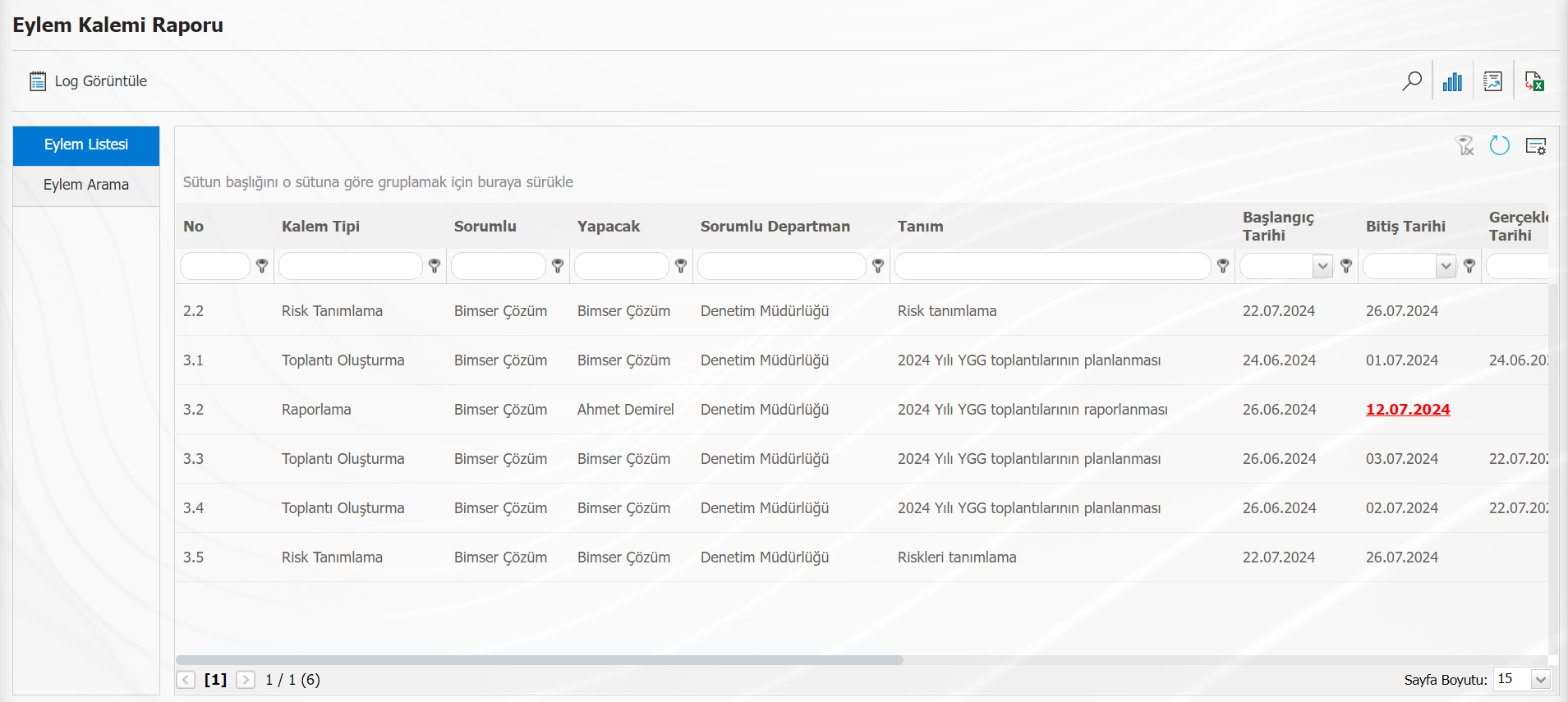This screenshot has width=1568, height=702.
Task: Clear filters with crossed funnel icon
Action: coord(1465,145)
